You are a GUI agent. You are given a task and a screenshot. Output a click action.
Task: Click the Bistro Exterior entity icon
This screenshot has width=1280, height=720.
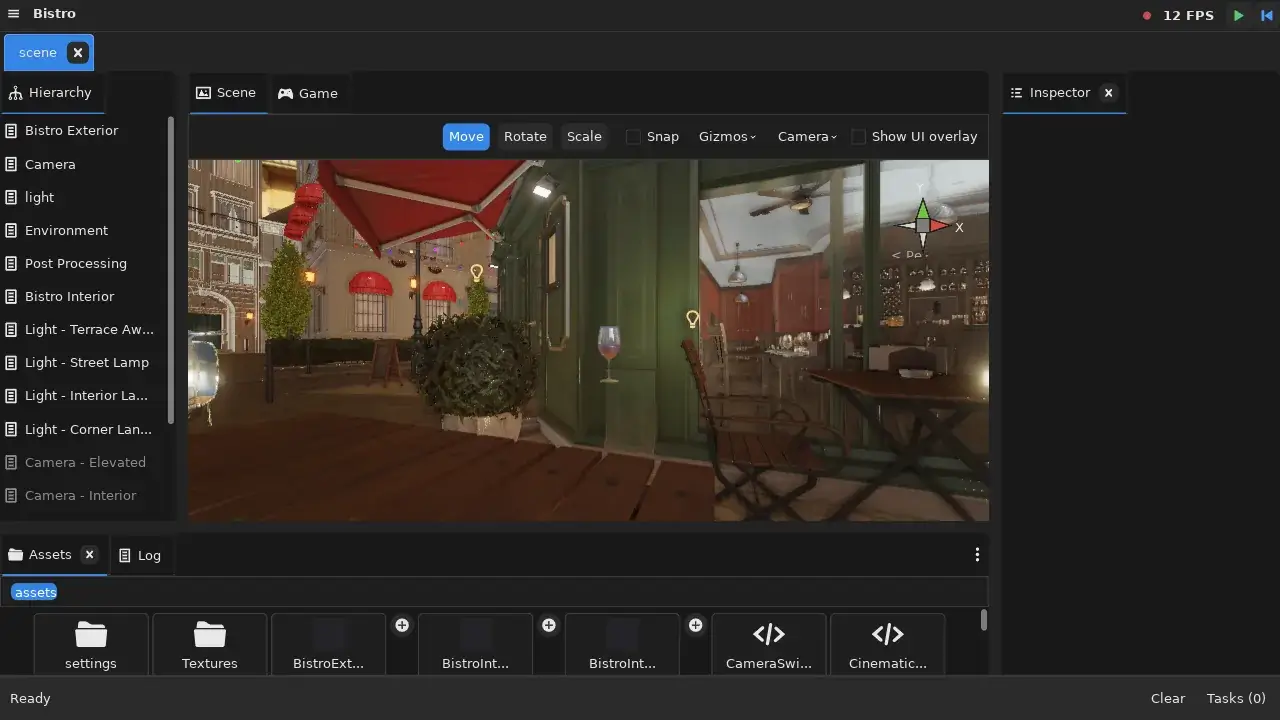11,131
